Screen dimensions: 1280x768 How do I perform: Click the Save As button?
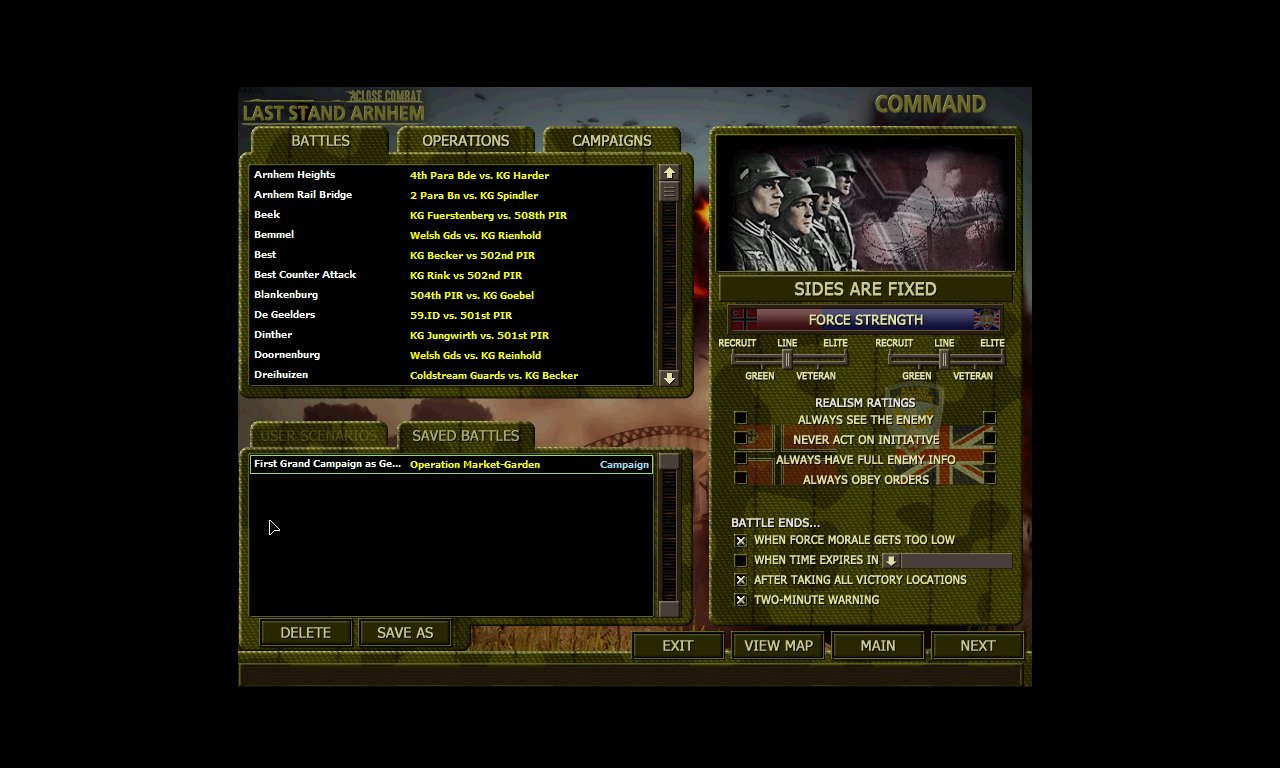click(x=405, y=633)
